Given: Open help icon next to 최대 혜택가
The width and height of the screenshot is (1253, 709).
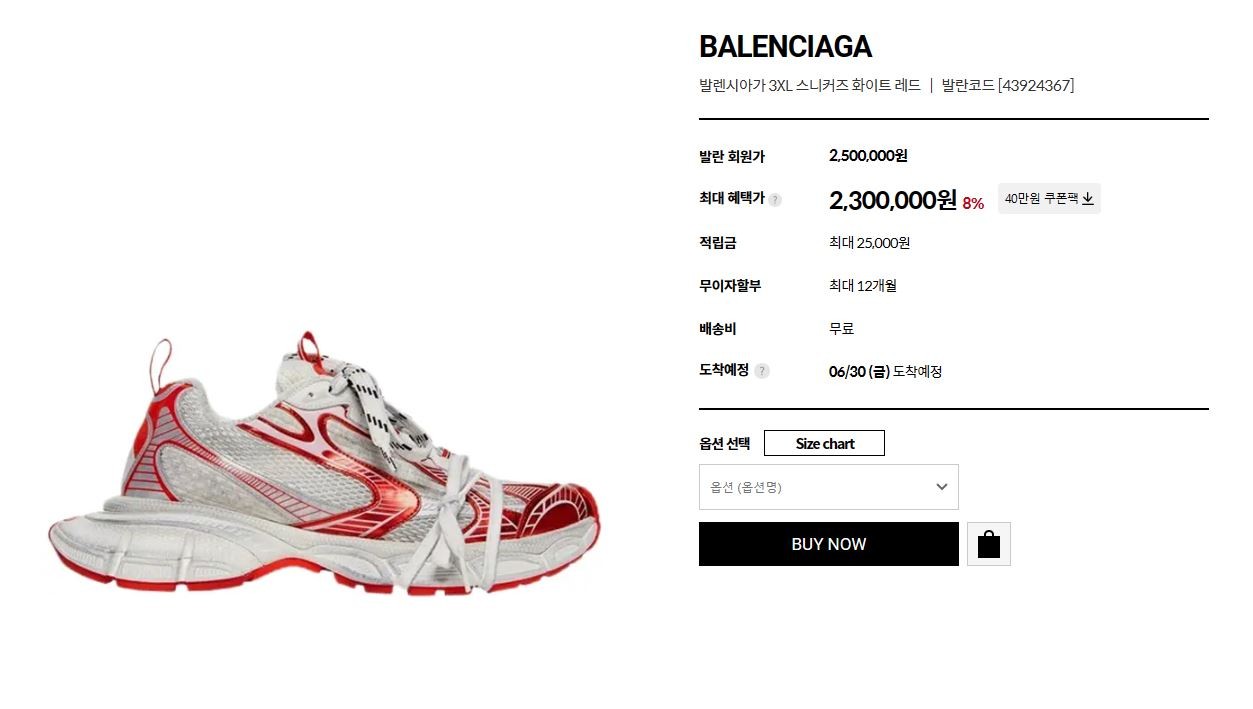Looking at the screenshot, I should (775, 200).
